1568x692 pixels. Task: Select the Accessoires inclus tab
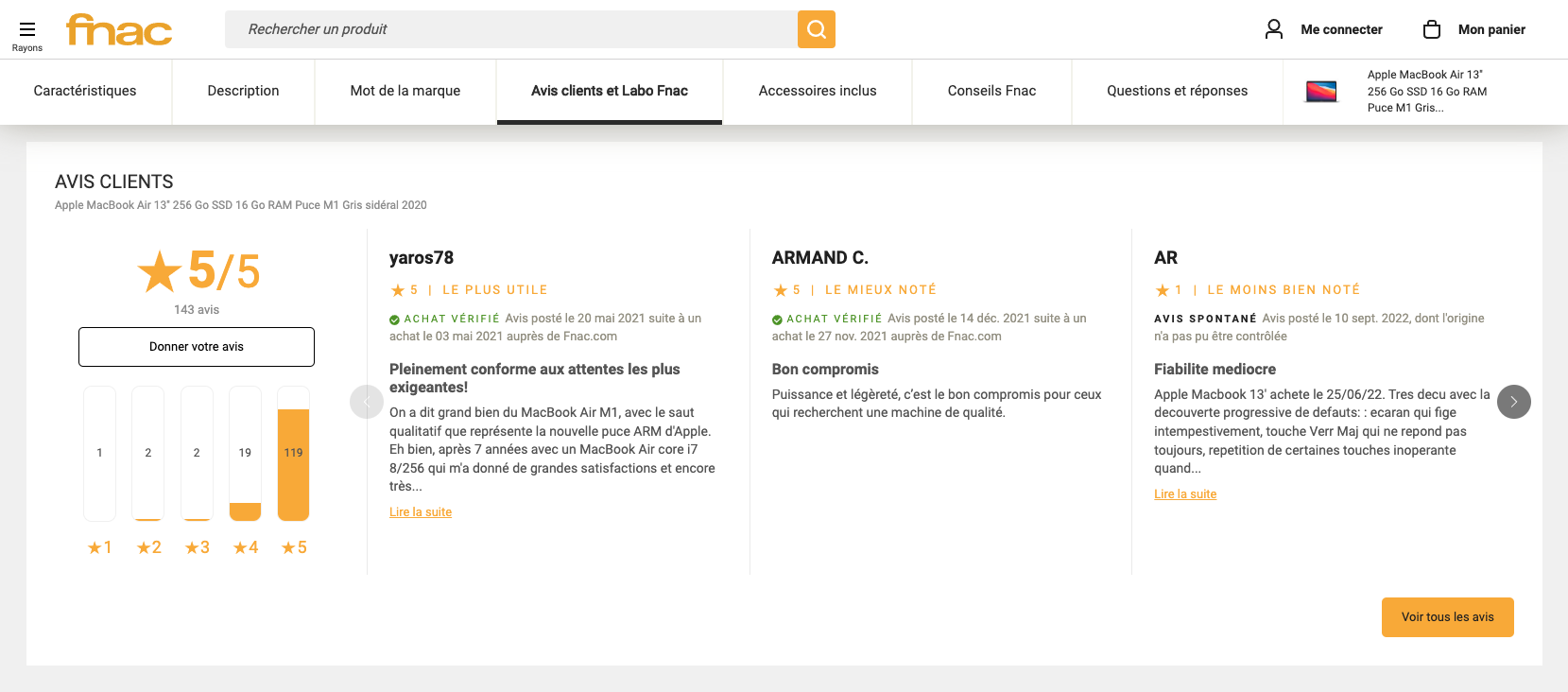[817, 91]
